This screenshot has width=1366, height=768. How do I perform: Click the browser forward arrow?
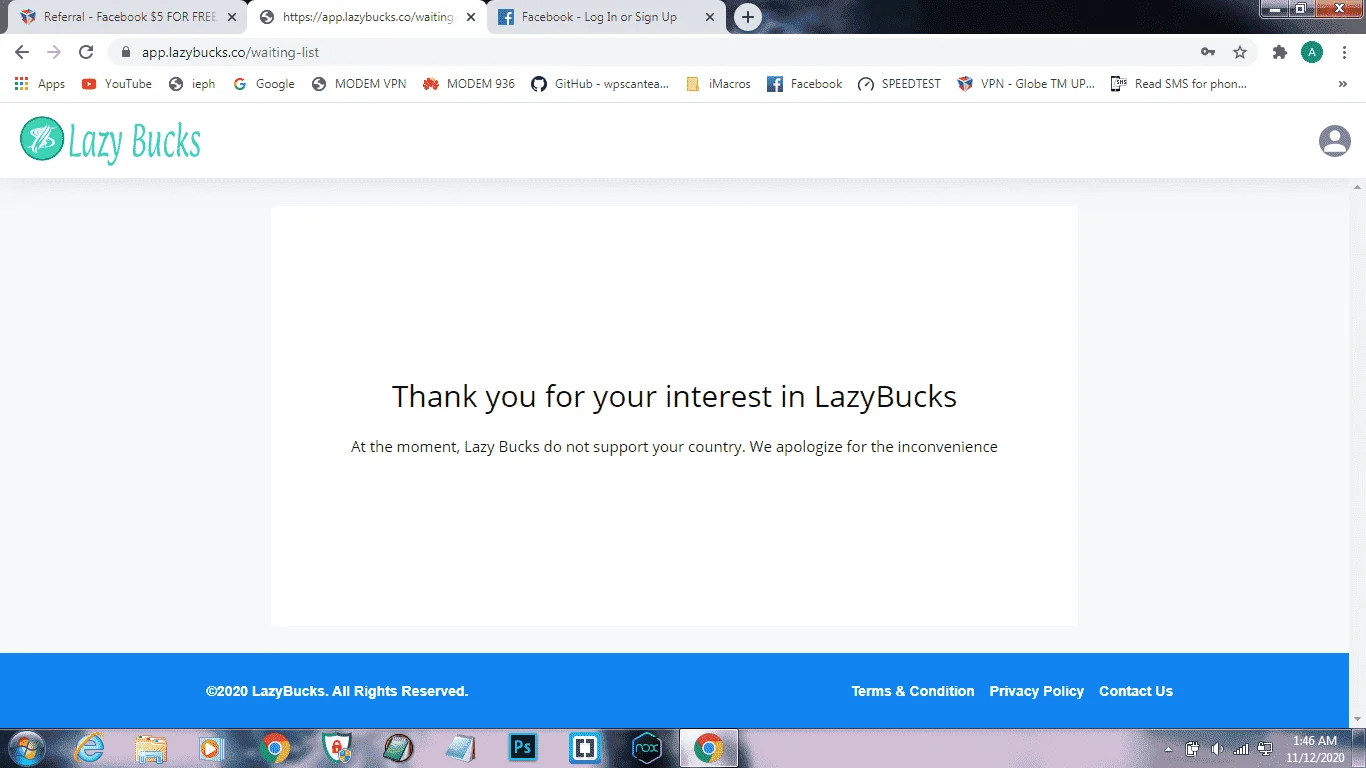pos(54,52)
